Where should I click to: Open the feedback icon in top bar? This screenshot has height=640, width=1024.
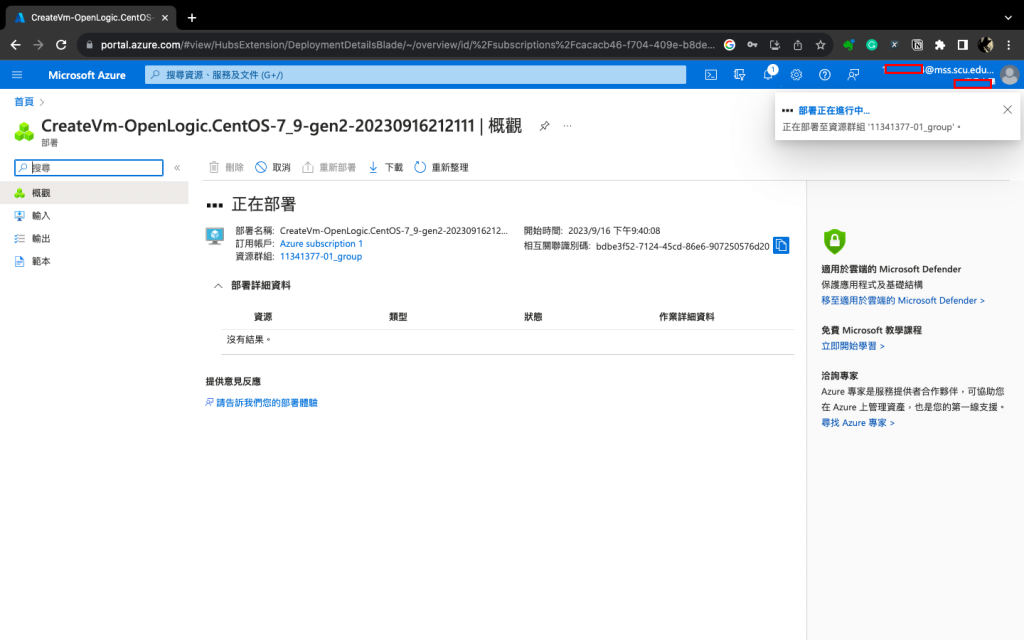853,75
